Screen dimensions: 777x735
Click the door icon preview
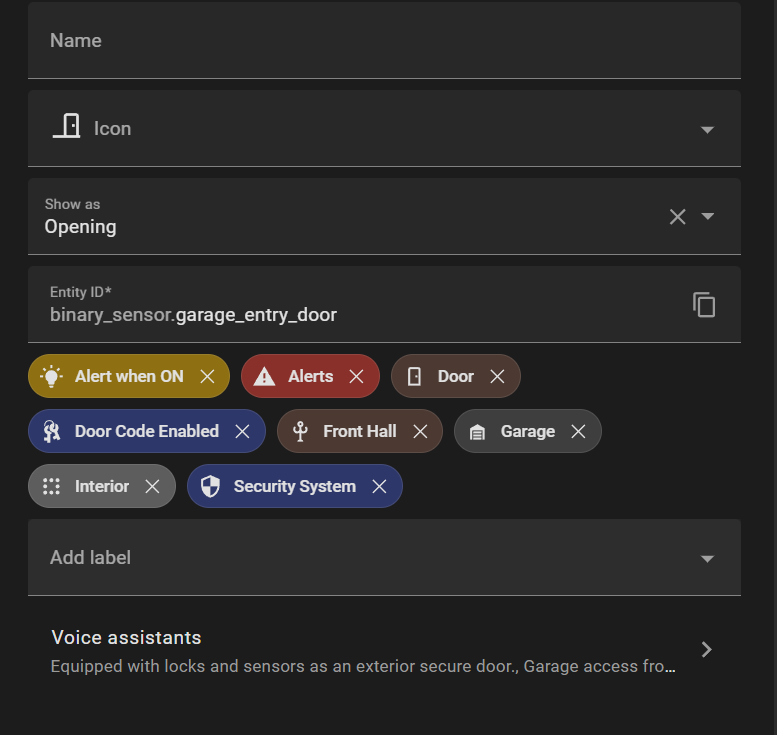click(x=67, y=127)
